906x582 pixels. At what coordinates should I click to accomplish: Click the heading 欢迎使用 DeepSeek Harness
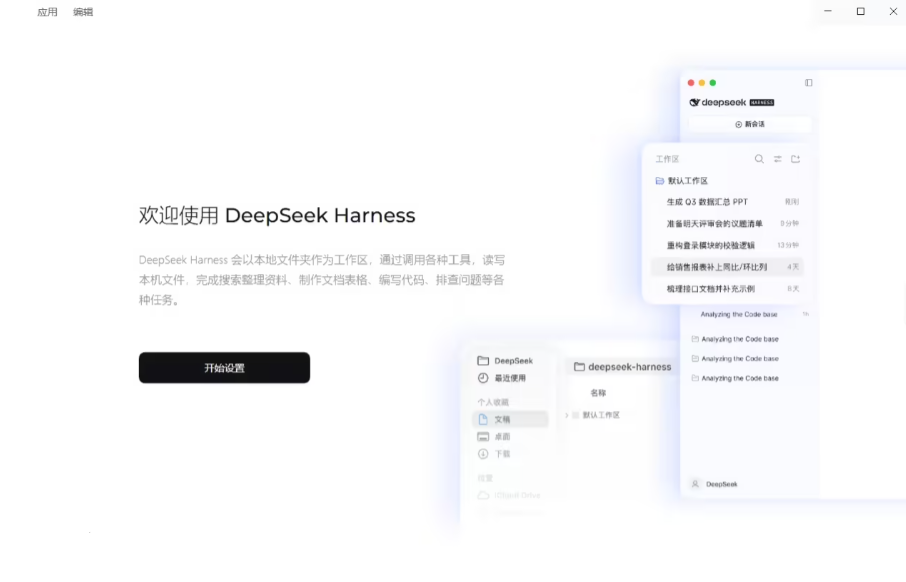click(277, 215)
